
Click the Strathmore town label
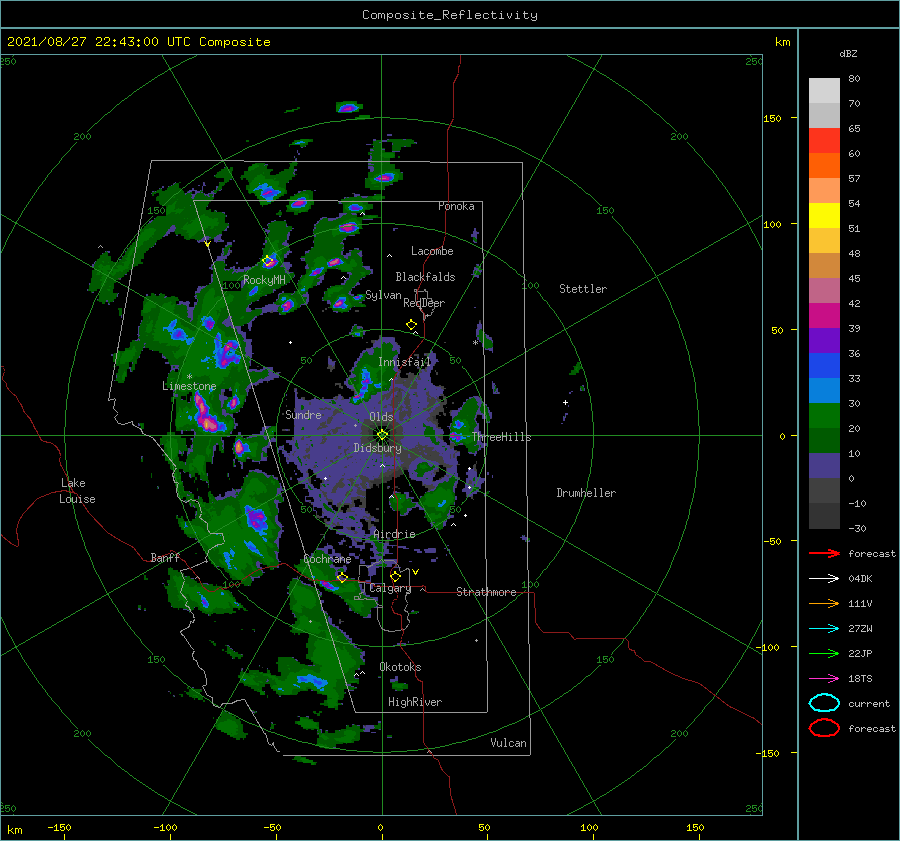(x=486, y=592)
